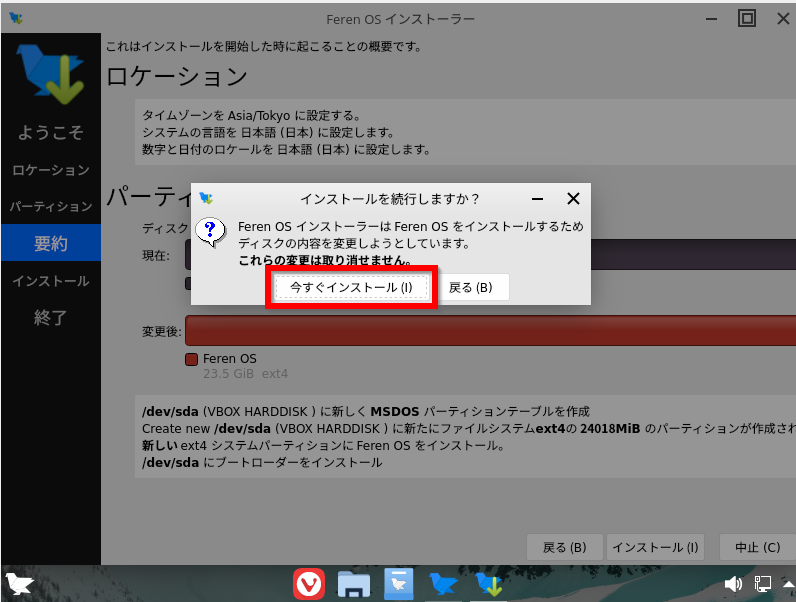Select ロケーション step in the sidebar
Viewport: 796px width, 602px height.
coord(51,170)
